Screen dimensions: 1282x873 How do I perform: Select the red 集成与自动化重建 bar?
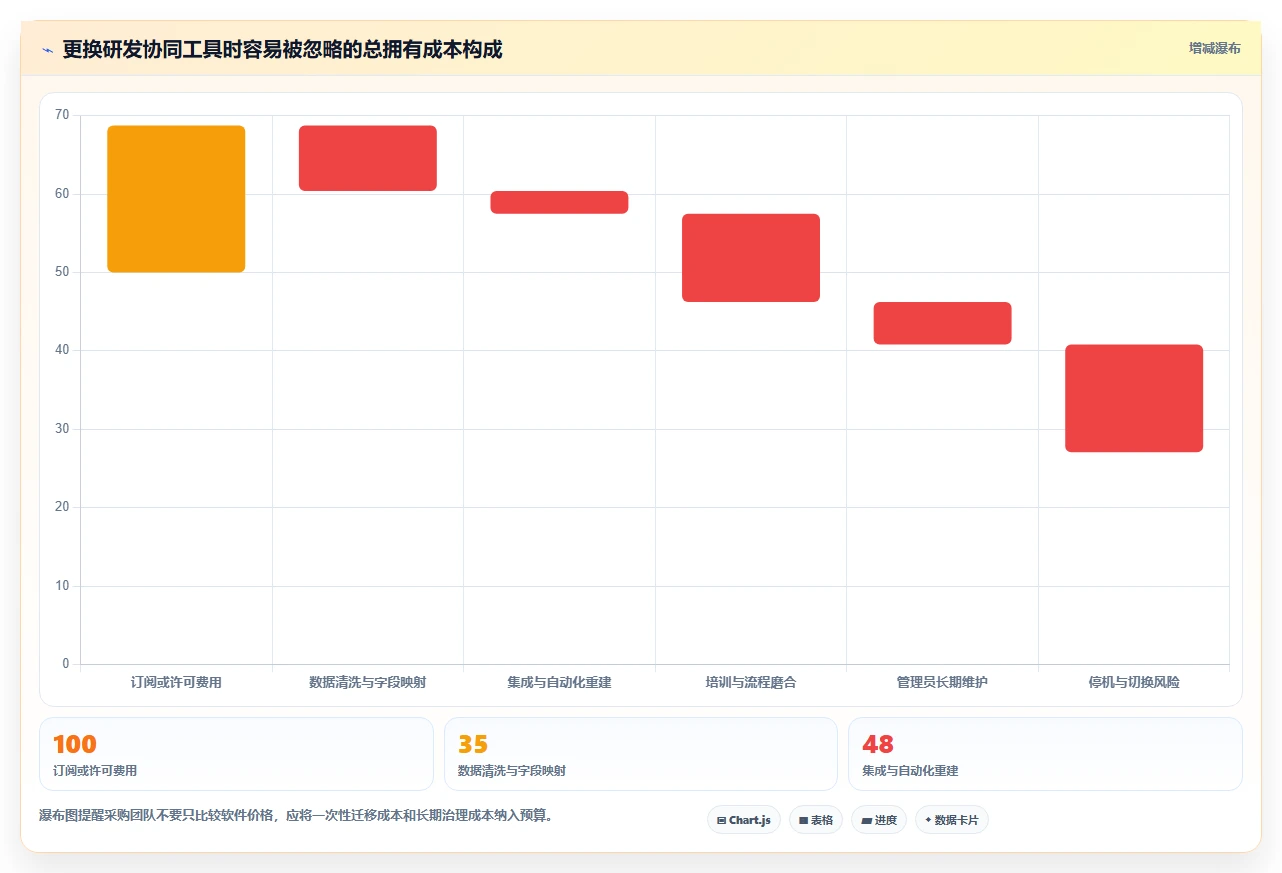(559, 202)
